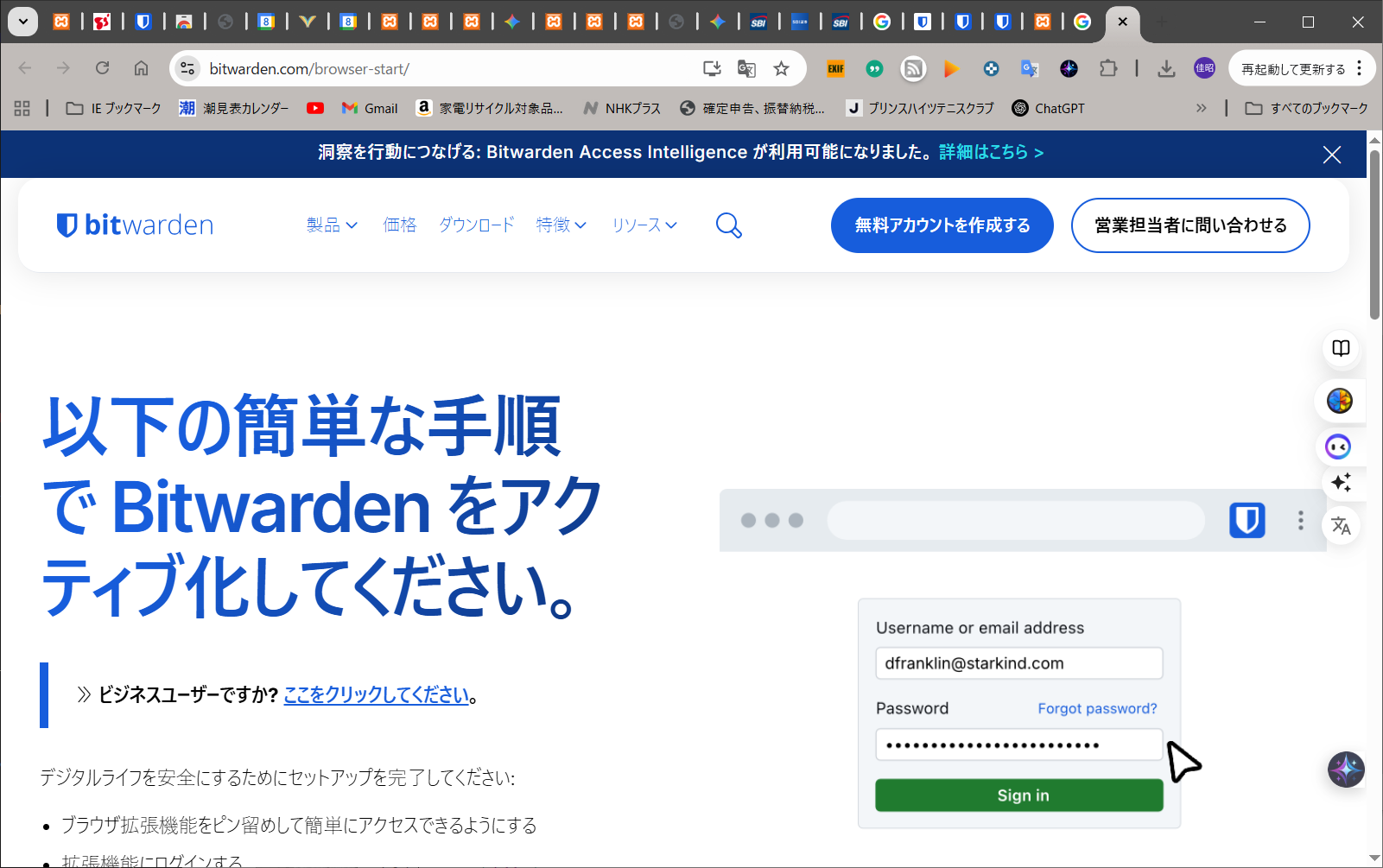Screen dimensions: 1383x868
Task: Open the site search magnifier icon
Action: tap(728, 225)
